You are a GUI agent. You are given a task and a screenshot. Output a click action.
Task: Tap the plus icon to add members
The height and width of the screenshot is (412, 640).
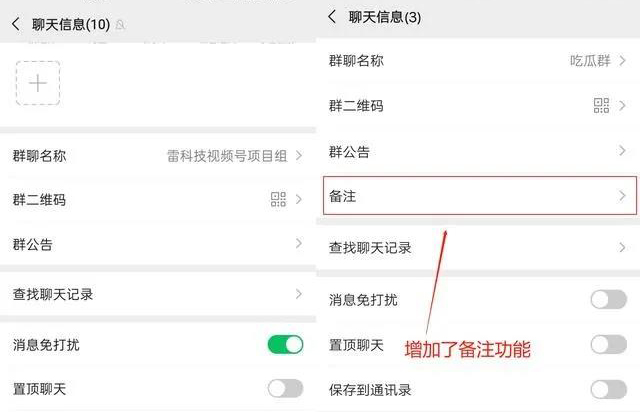tap(38, 83)
